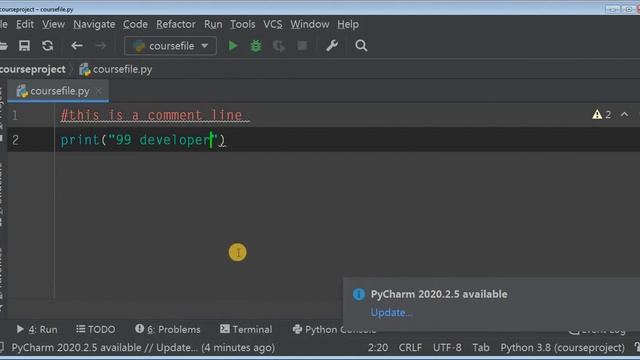Open Search Everywhere magnifier icon

pyautogui.click(x=361, y=46)
